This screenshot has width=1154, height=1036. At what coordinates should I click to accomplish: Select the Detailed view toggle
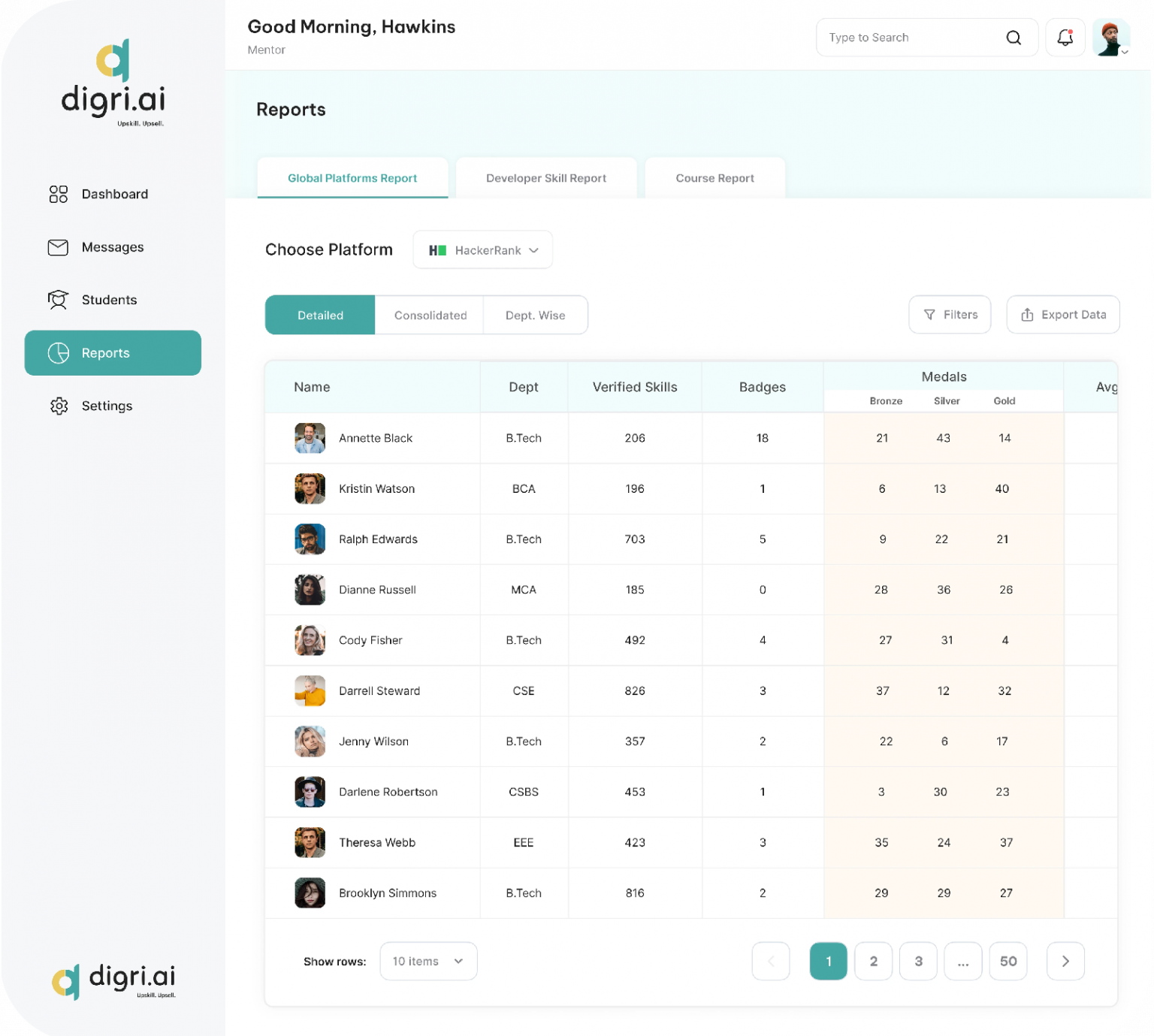320,316
